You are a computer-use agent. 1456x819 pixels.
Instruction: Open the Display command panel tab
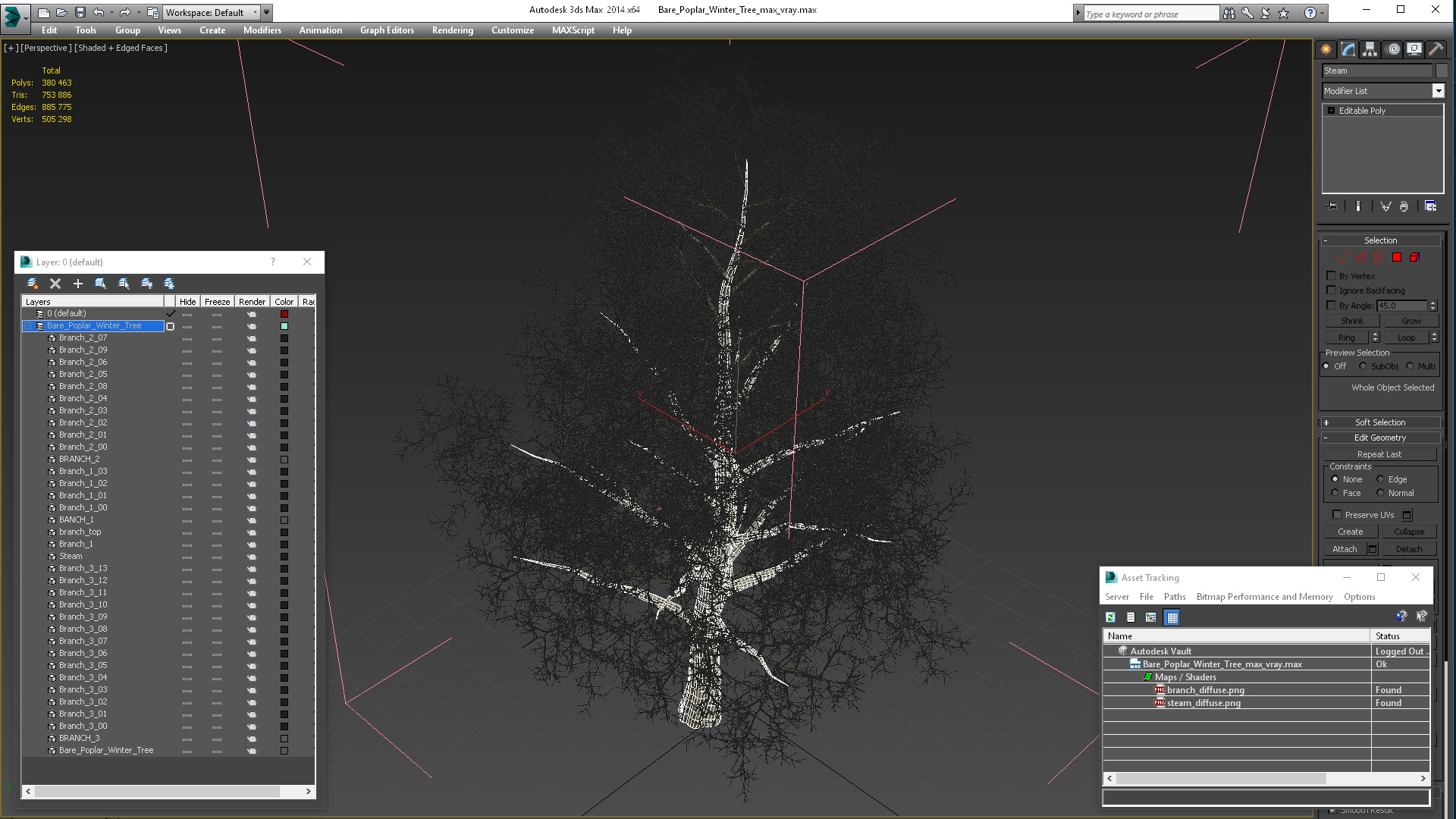[x=1414, y=49]
